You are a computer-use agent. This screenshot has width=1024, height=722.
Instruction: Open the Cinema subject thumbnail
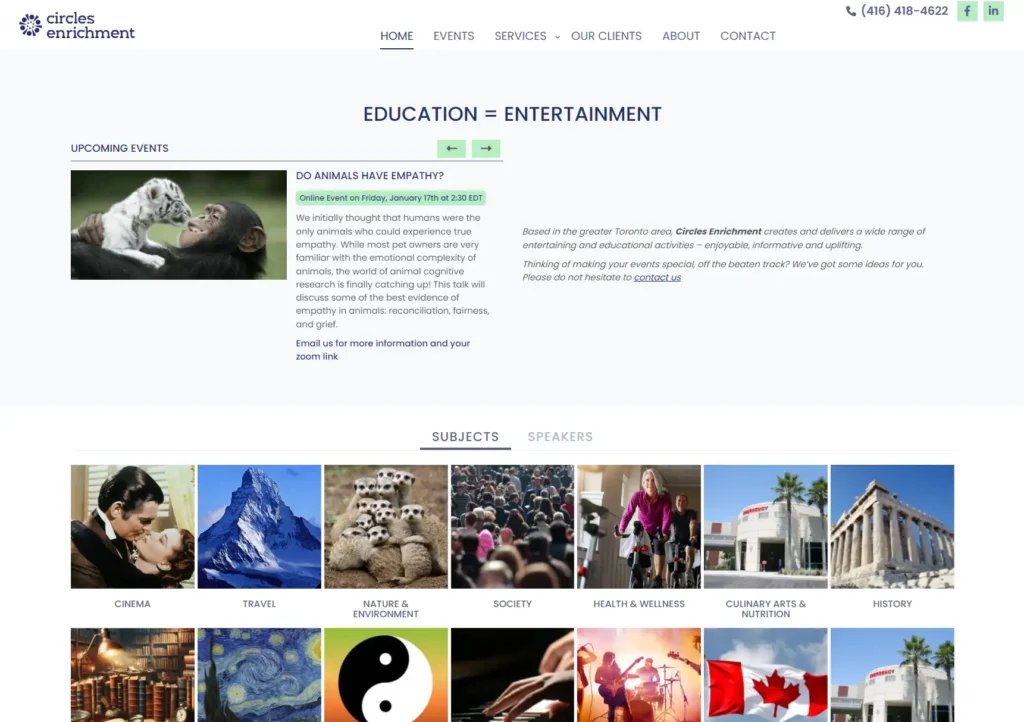tap(132, 526)
